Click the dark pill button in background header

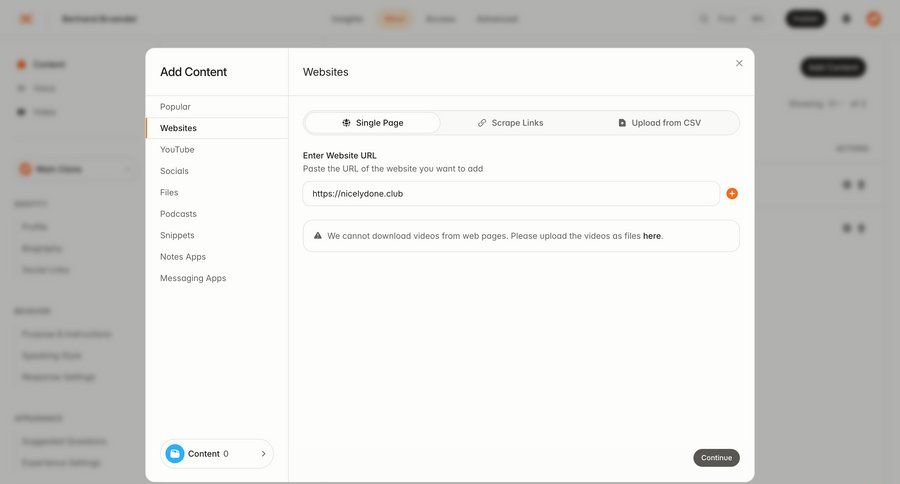pos(805,19)
